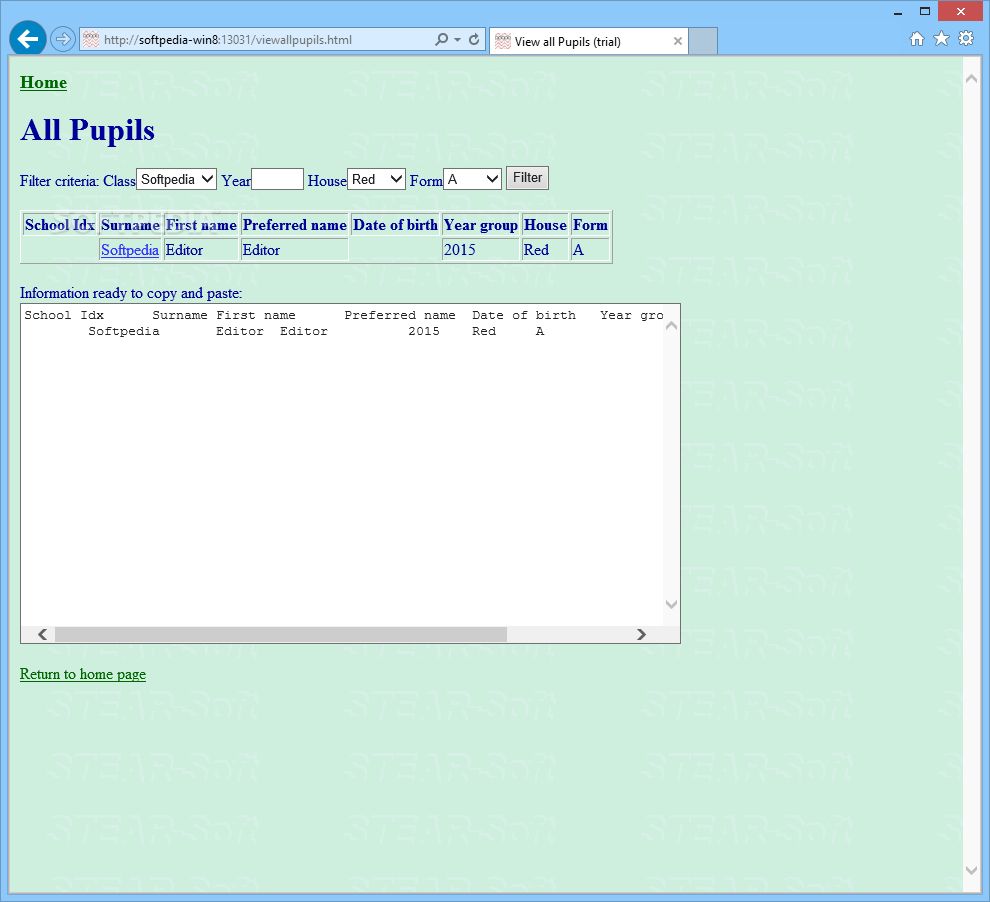Click the First name column header

(201, 225)
